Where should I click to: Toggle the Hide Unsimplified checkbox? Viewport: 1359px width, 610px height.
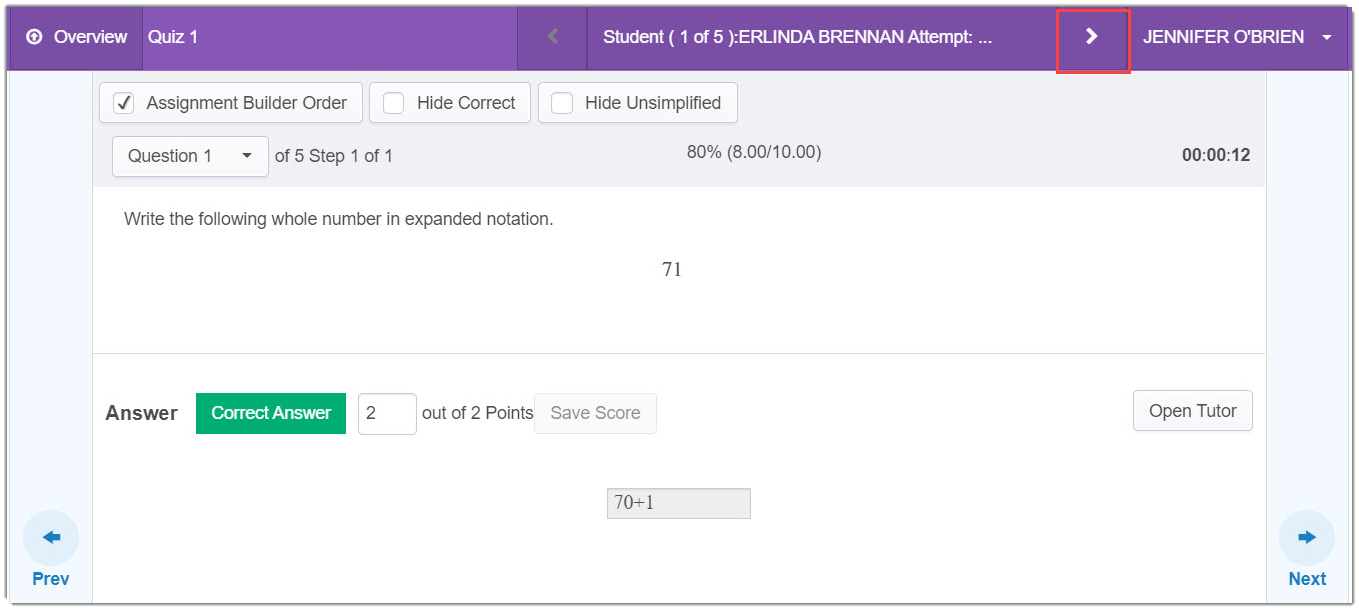coord(563,103)
